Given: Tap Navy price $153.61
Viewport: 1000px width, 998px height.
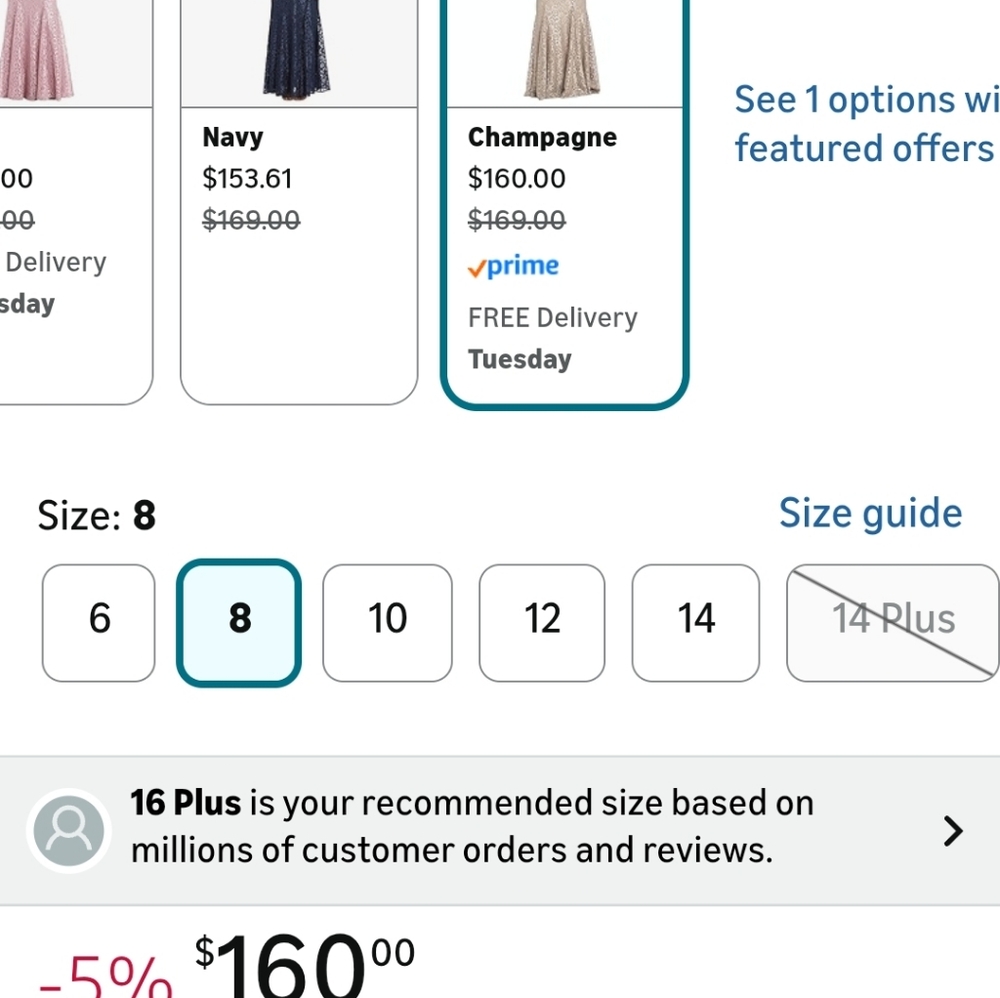Looking at the screenshot, I should tap(247, 179).
